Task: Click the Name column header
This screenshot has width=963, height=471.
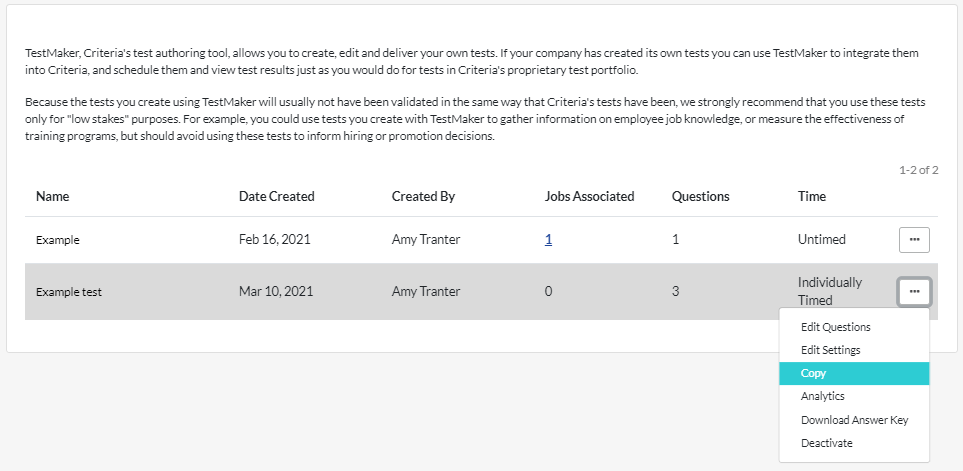Action: tap(52, 197)
